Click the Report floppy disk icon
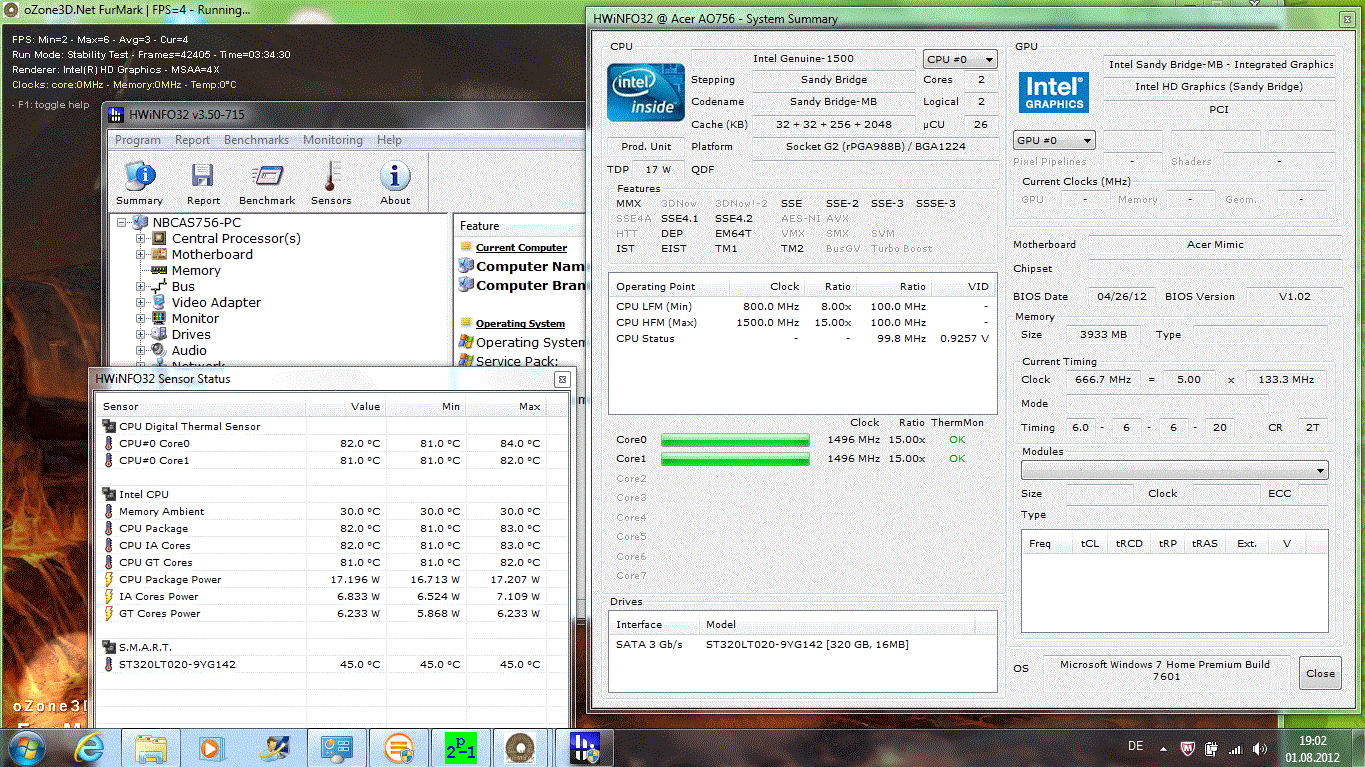 coord(203,177)
